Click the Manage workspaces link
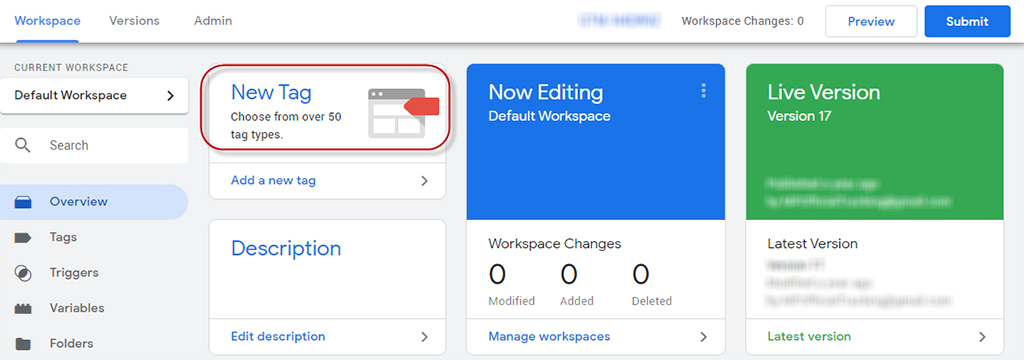The image size is (1024, 360). click(549, 336)
